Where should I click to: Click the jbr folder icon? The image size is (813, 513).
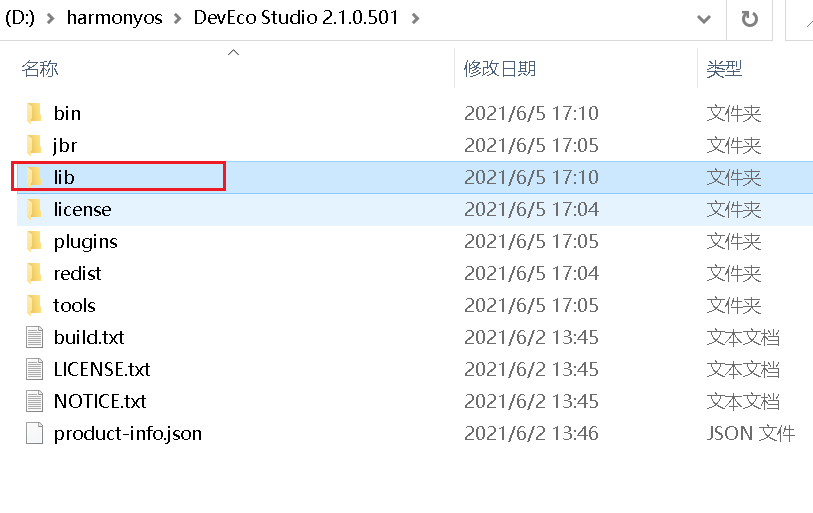tap(34, 145)
